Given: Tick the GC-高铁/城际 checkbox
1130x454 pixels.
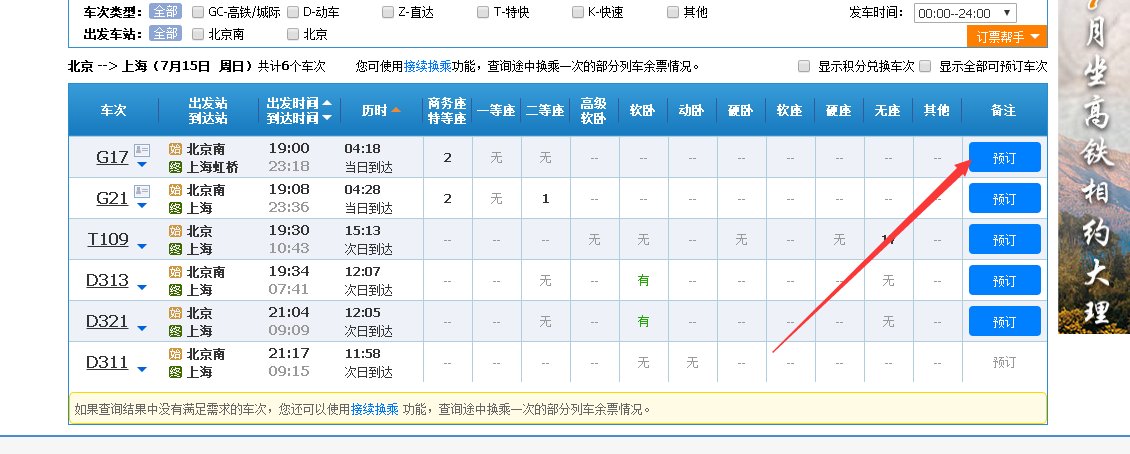Looking at the screenshot, I should 198,12.
